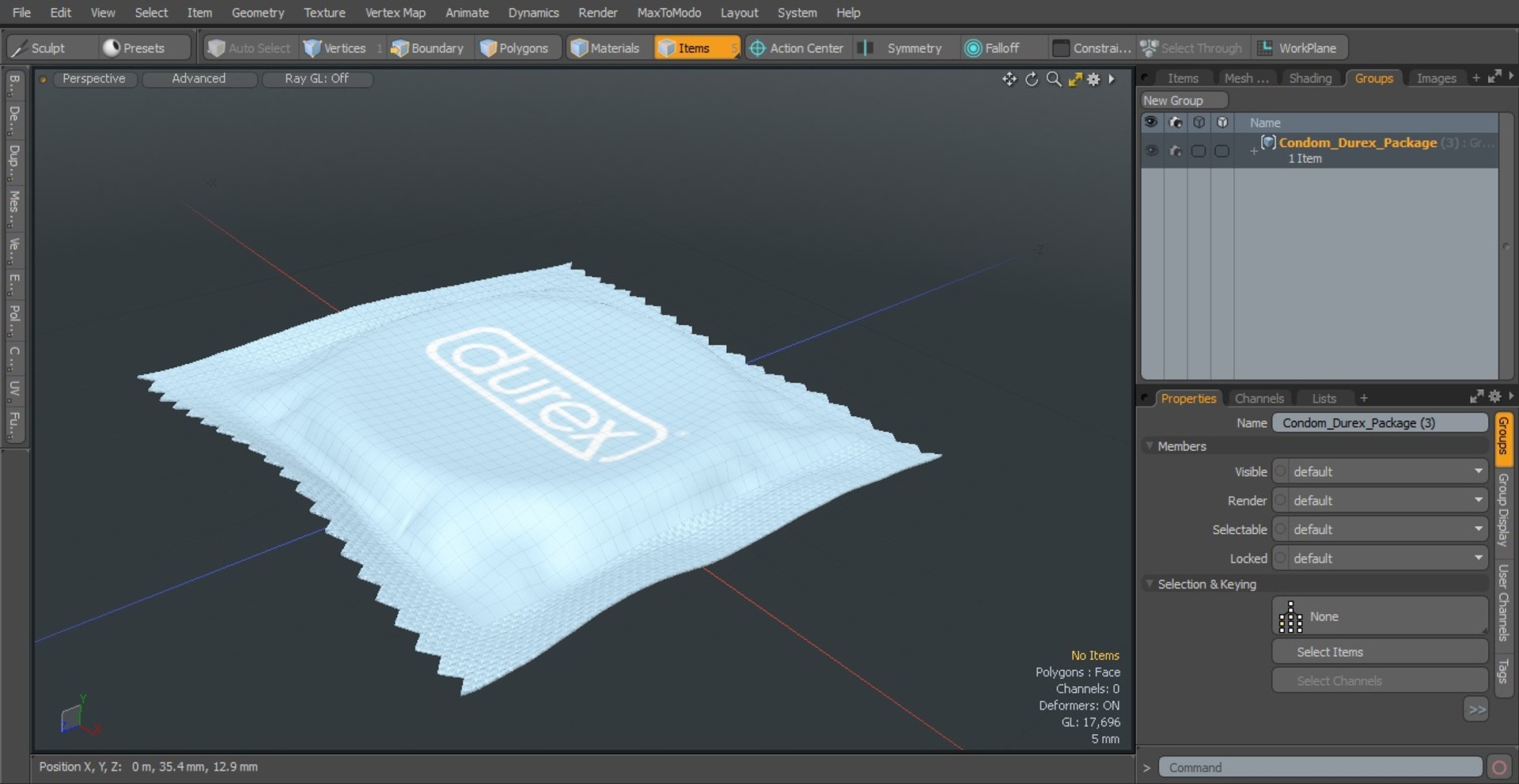This screenshot has height=784, width=1519.
Task: Open the Advanced shading style dropdown
Action: [x=199, y=78]
